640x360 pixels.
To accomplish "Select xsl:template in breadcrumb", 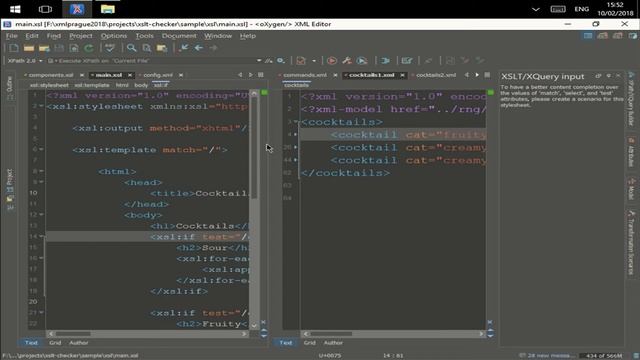I will [x=92, y=85].
